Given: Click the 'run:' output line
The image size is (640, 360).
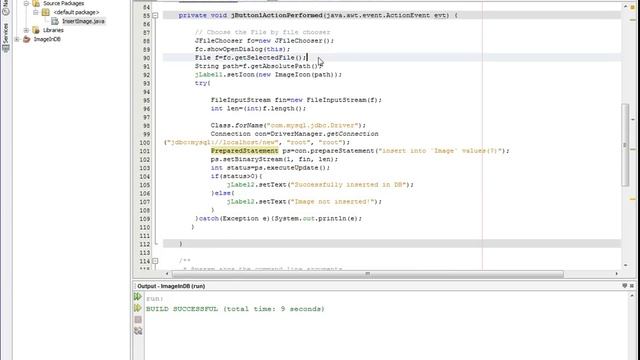Looking at the screenshot, I should (155, 298).
